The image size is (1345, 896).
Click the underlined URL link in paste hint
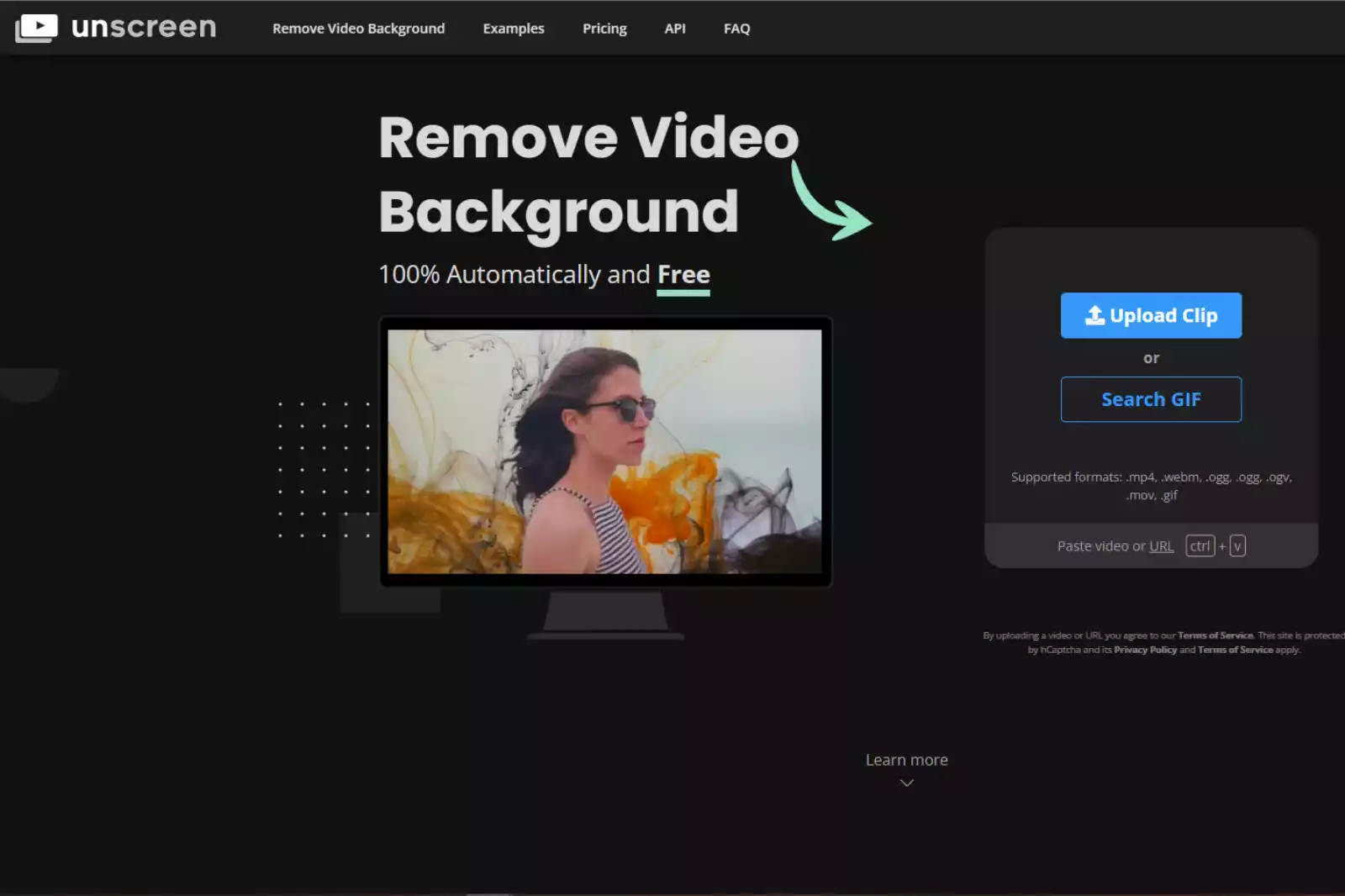pyautogui.click(x=1161, y=546)
